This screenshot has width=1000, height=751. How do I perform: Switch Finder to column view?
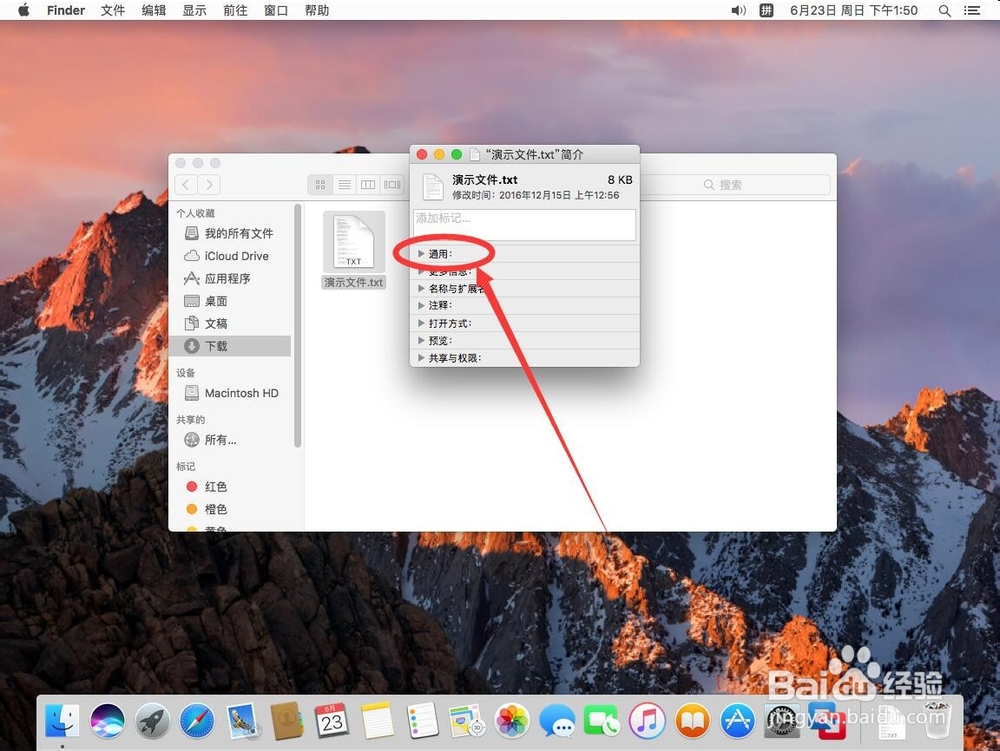(x=368, y=185)
